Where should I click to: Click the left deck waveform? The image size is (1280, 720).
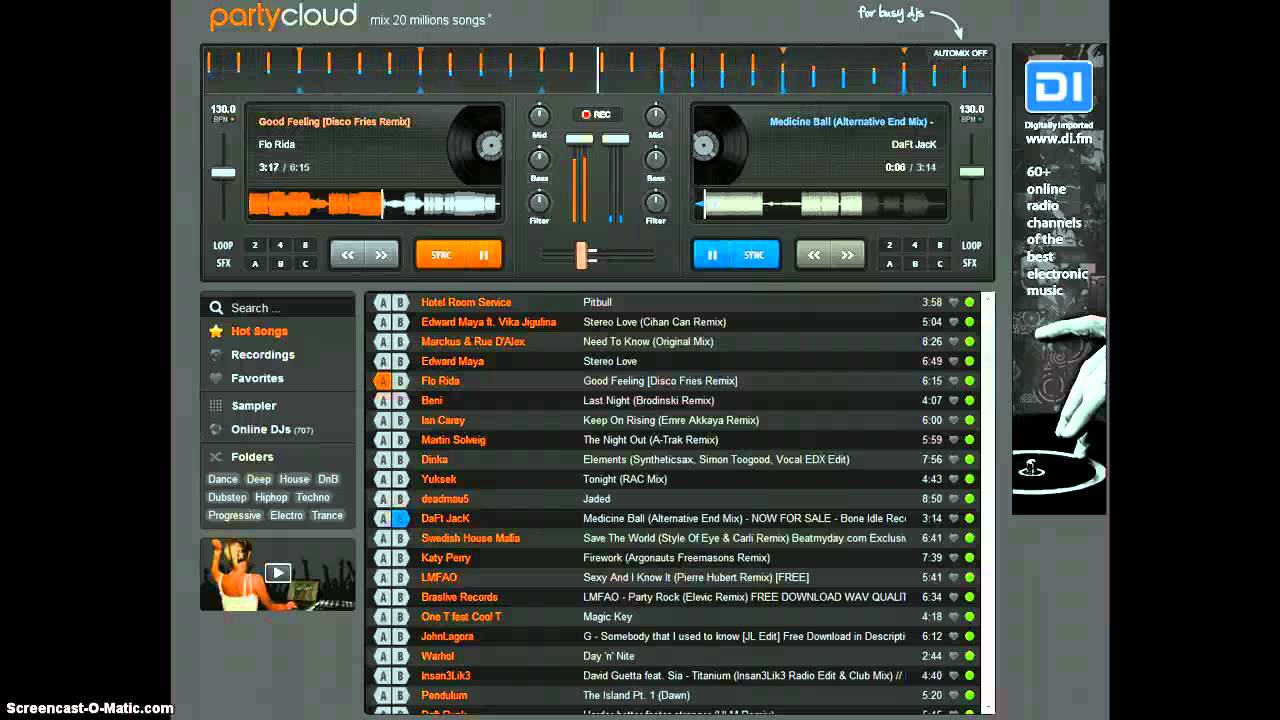(x=374, y=205)
